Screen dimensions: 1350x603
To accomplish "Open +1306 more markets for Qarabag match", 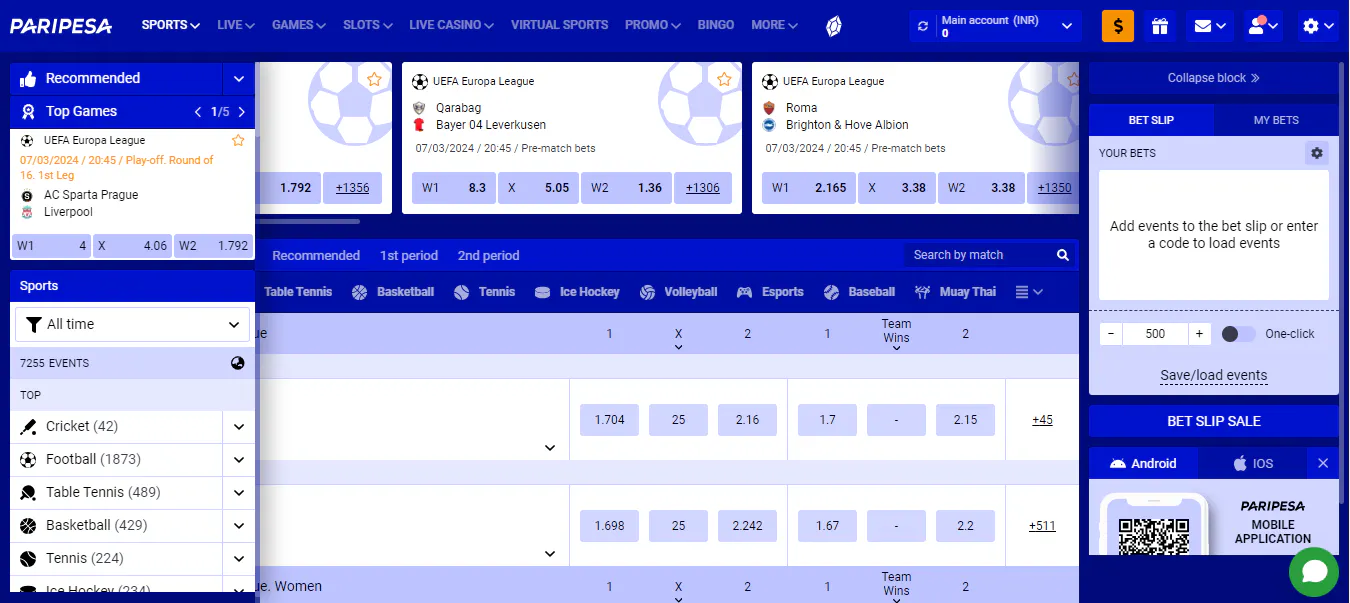I will coord(703,188).
